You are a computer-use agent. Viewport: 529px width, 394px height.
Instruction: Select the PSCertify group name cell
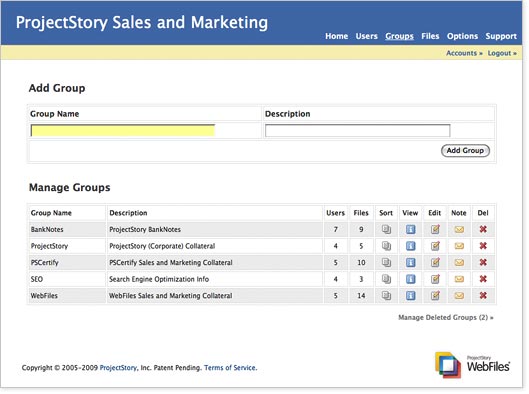pos(67,262)
